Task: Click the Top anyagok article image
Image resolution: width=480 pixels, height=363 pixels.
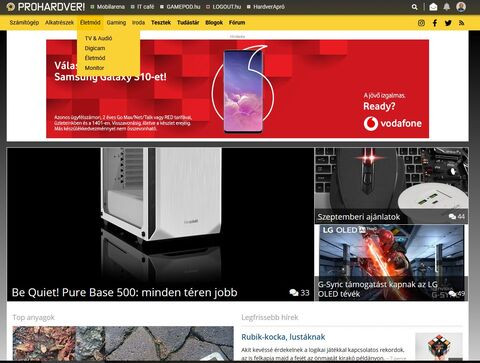Action: coord(123,343)
